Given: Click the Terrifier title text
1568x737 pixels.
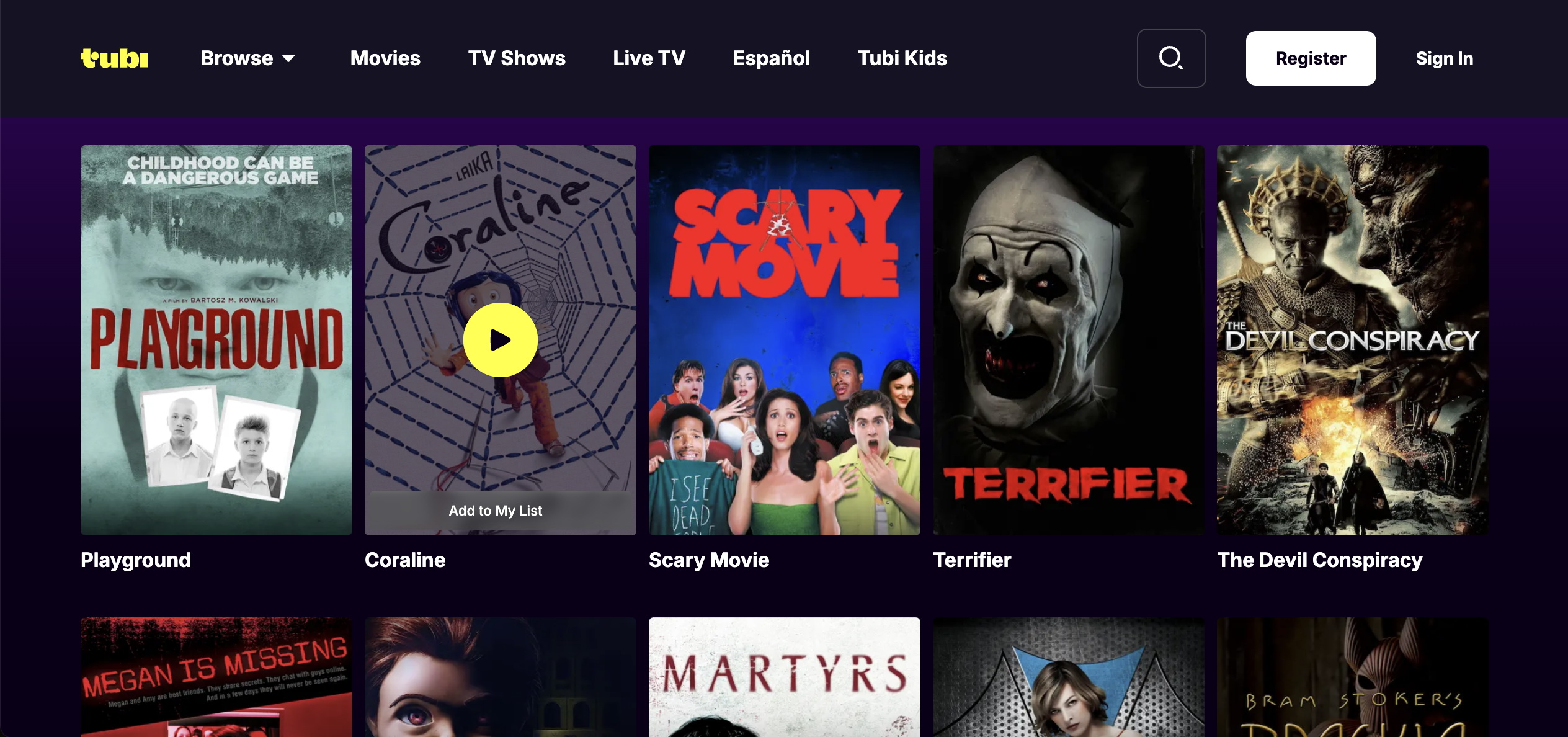Looking at the screenshot, I should pos(972,560).
